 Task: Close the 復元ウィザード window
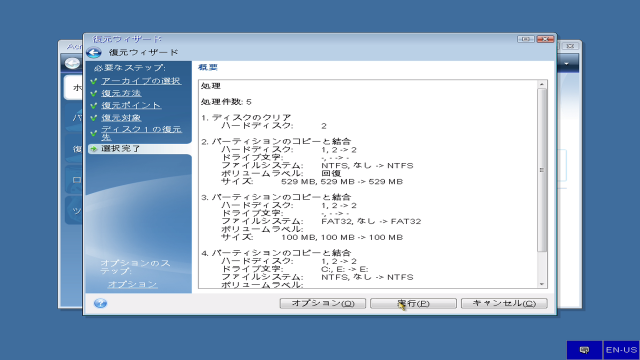545,39
